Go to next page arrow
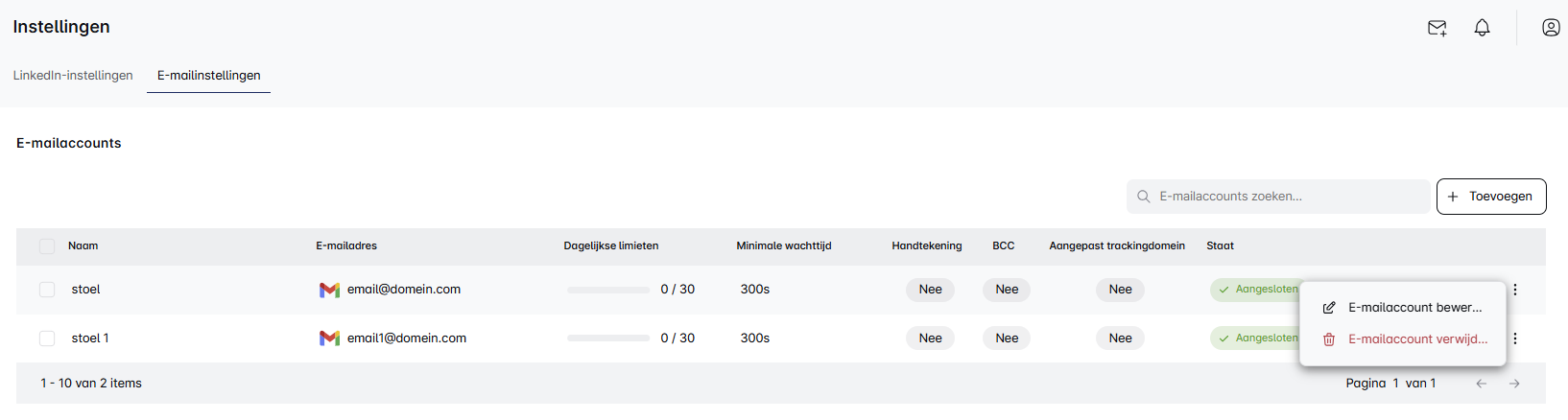Screen dimensions: 1568x420 1514,384
